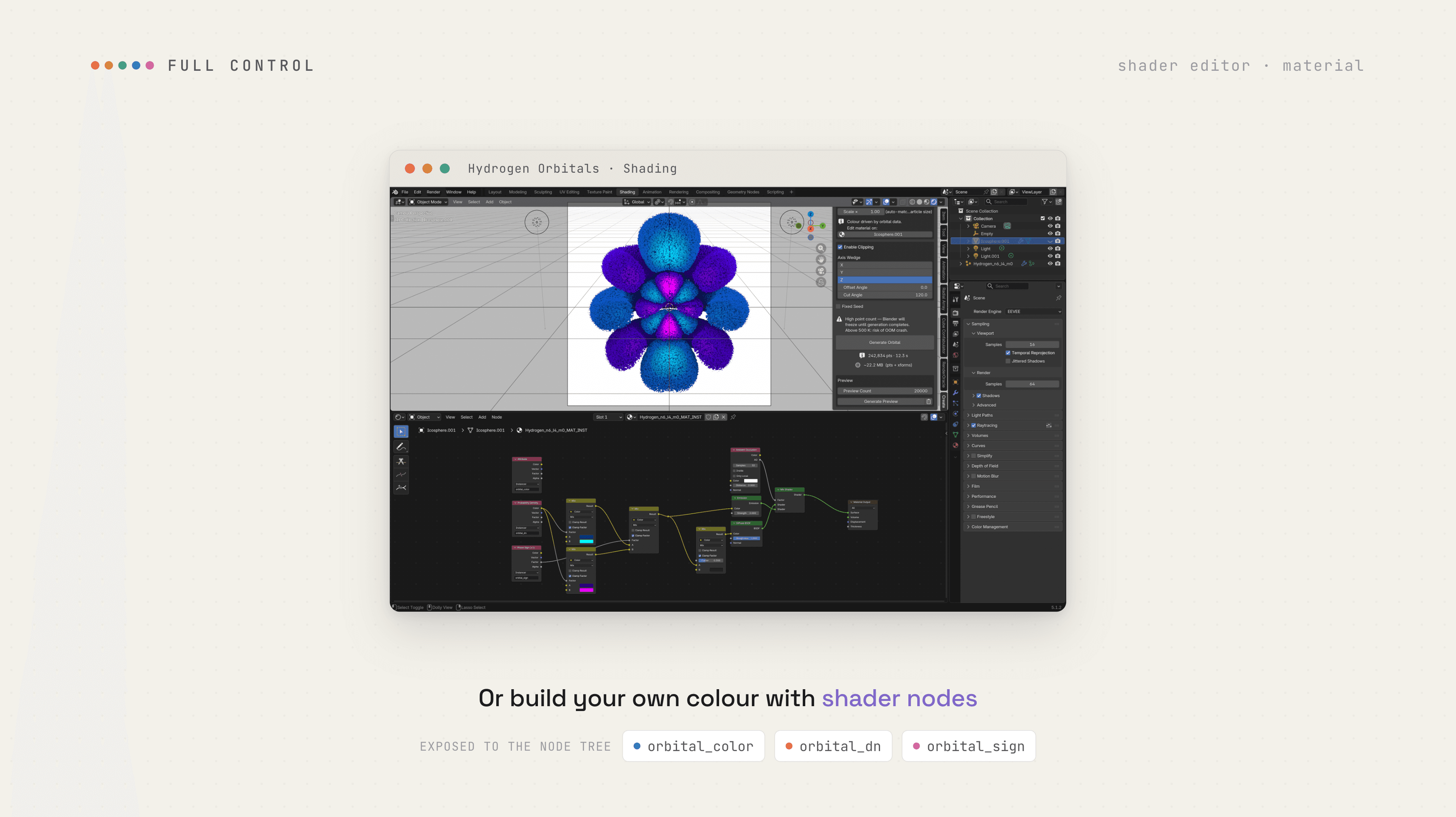Open the Particles properties tab icon
This screenshot has height=817, width=1456.
(955, 403)
